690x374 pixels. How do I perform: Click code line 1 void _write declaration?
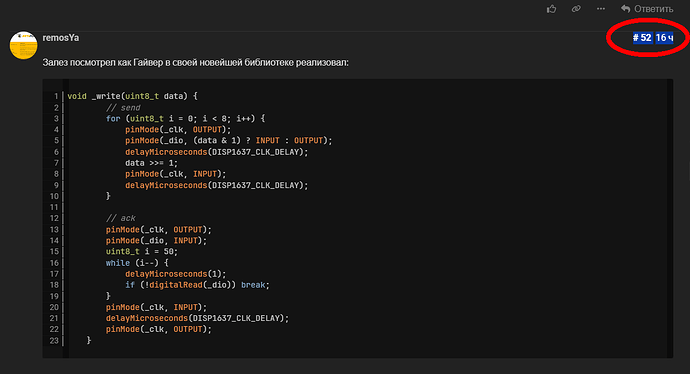coord(132,96)
